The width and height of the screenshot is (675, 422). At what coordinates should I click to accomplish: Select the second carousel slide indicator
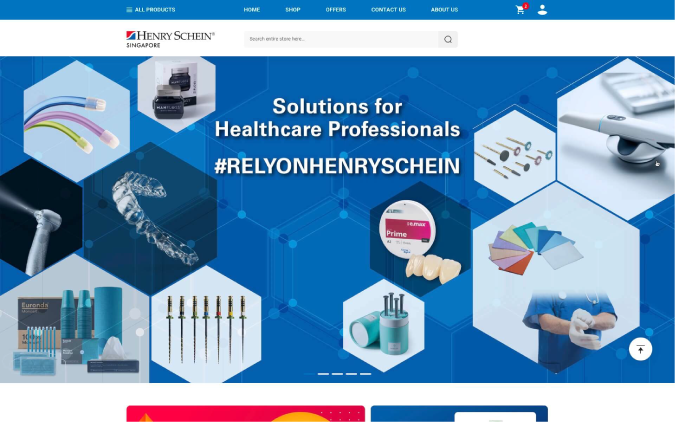(323, 374)
